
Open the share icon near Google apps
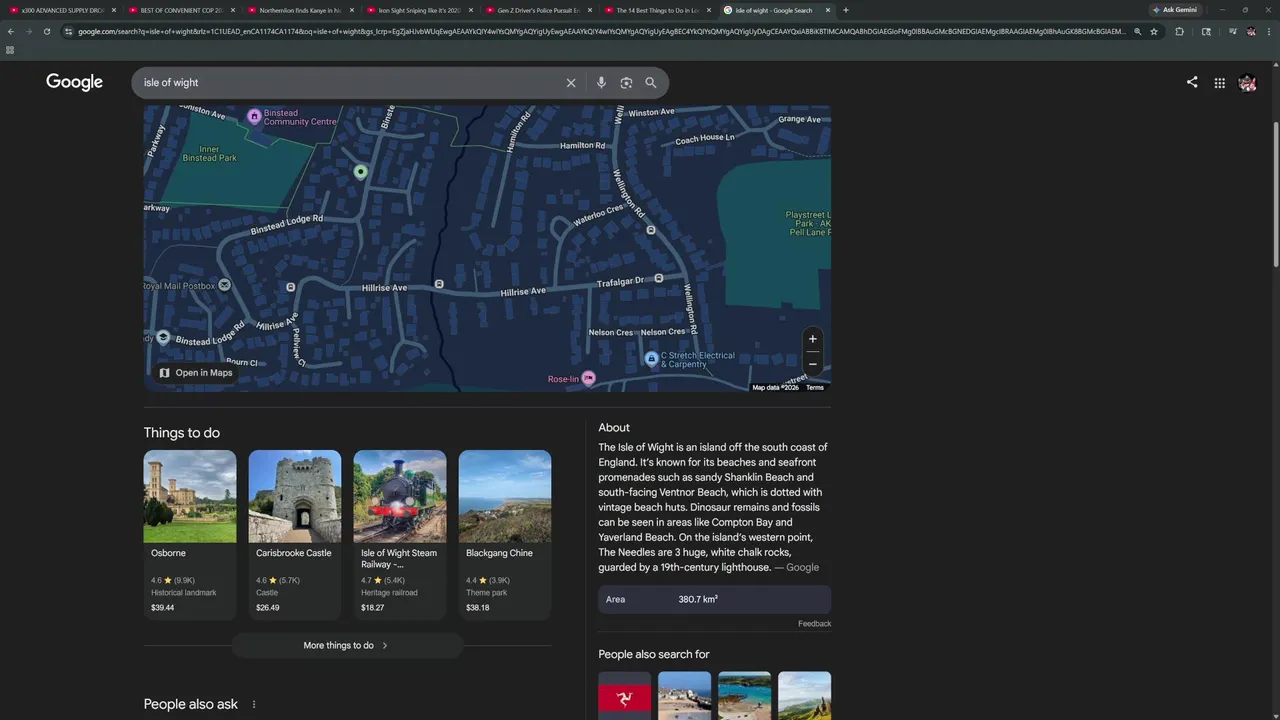click(x=1192, y=83)
